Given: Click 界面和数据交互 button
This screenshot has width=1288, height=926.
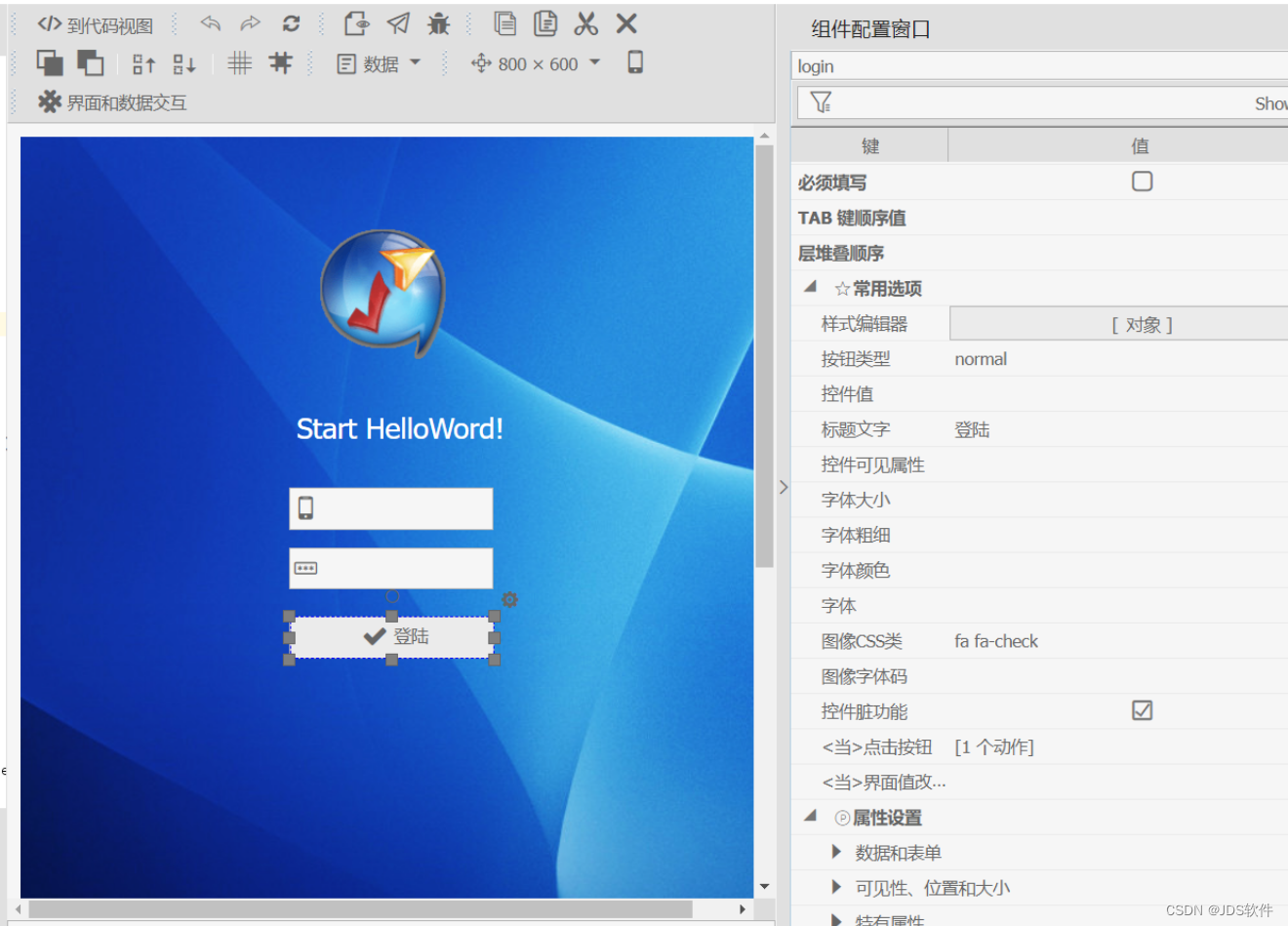Looking at the screenshot, I should pos(112,102).
